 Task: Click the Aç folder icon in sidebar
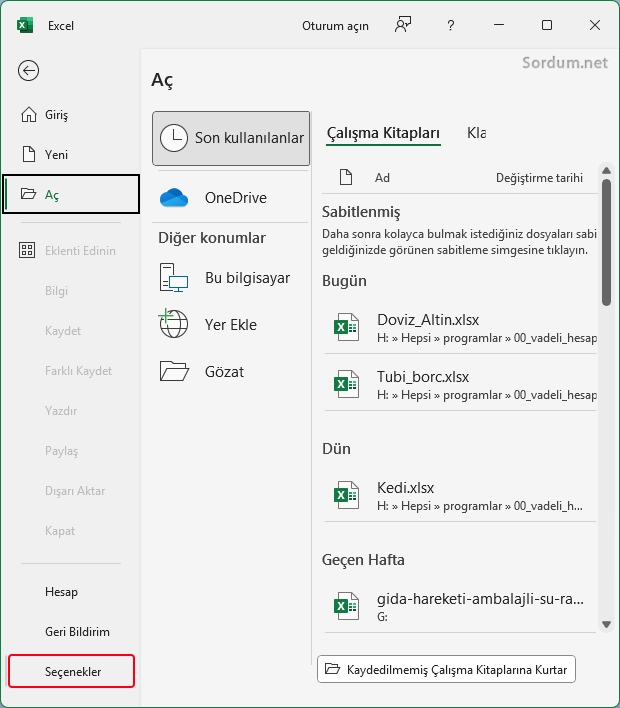tap(28, 194)
